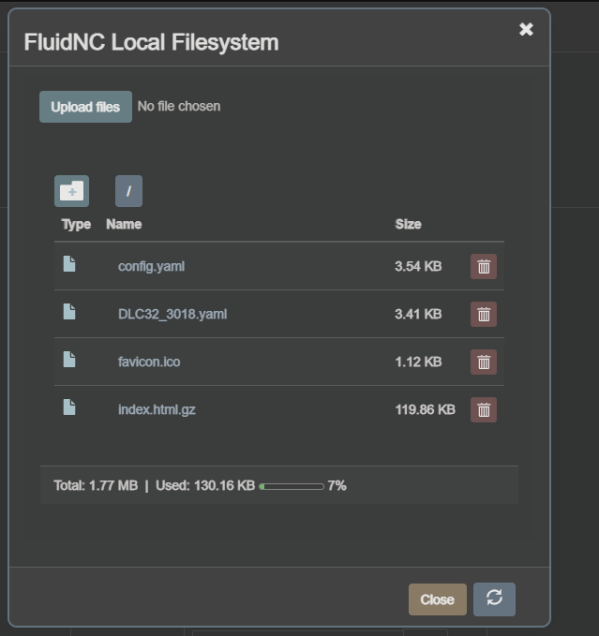Open the config.yaml file name
This screenshot has width=599, height=636.
coord(151,266)
